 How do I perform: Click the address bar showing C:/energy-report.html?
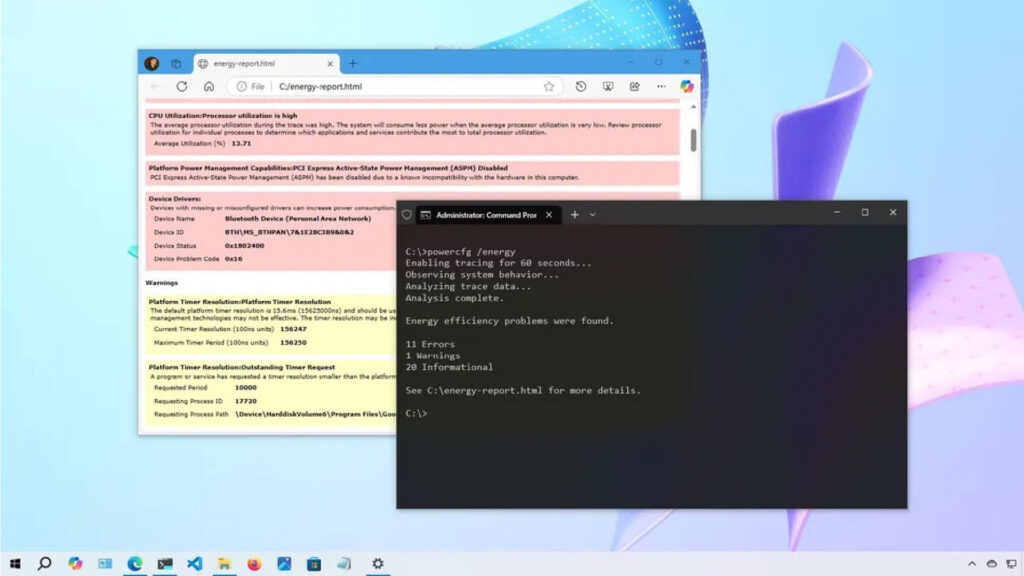(400, 87)
